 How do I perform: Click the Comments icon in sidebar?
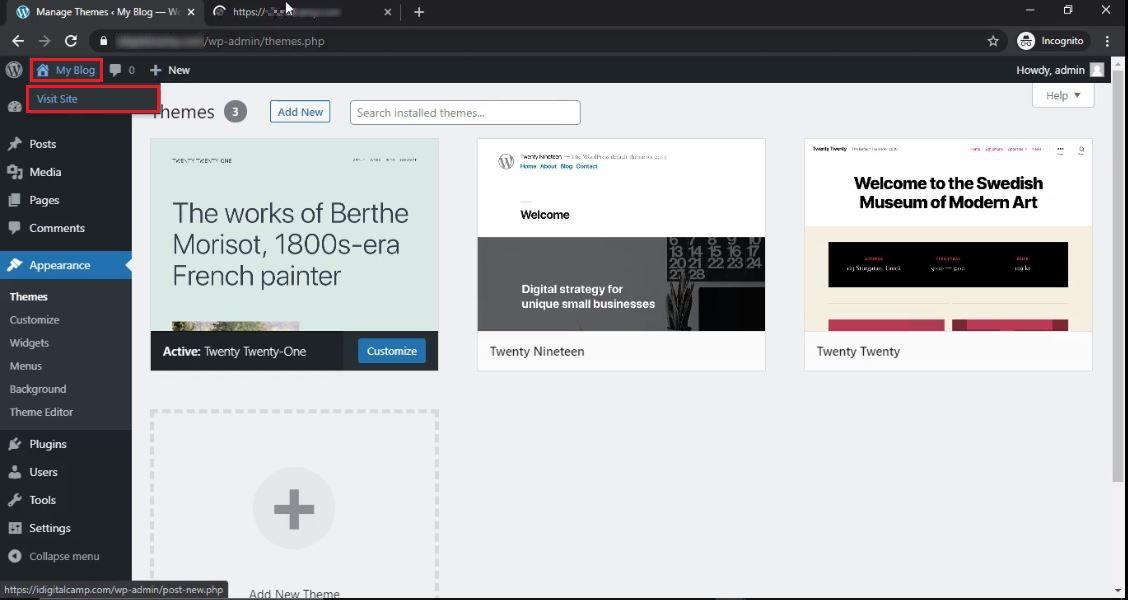click(14, 228)
